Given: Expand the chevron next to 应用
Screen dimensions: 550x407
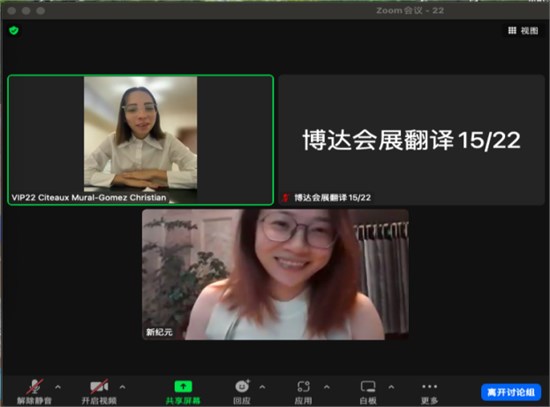Looking at the screenshot, I should point(327,387).
